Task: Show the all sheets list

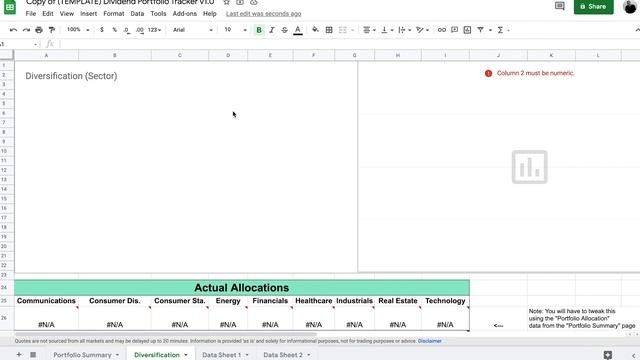Action: pos(33,355)
